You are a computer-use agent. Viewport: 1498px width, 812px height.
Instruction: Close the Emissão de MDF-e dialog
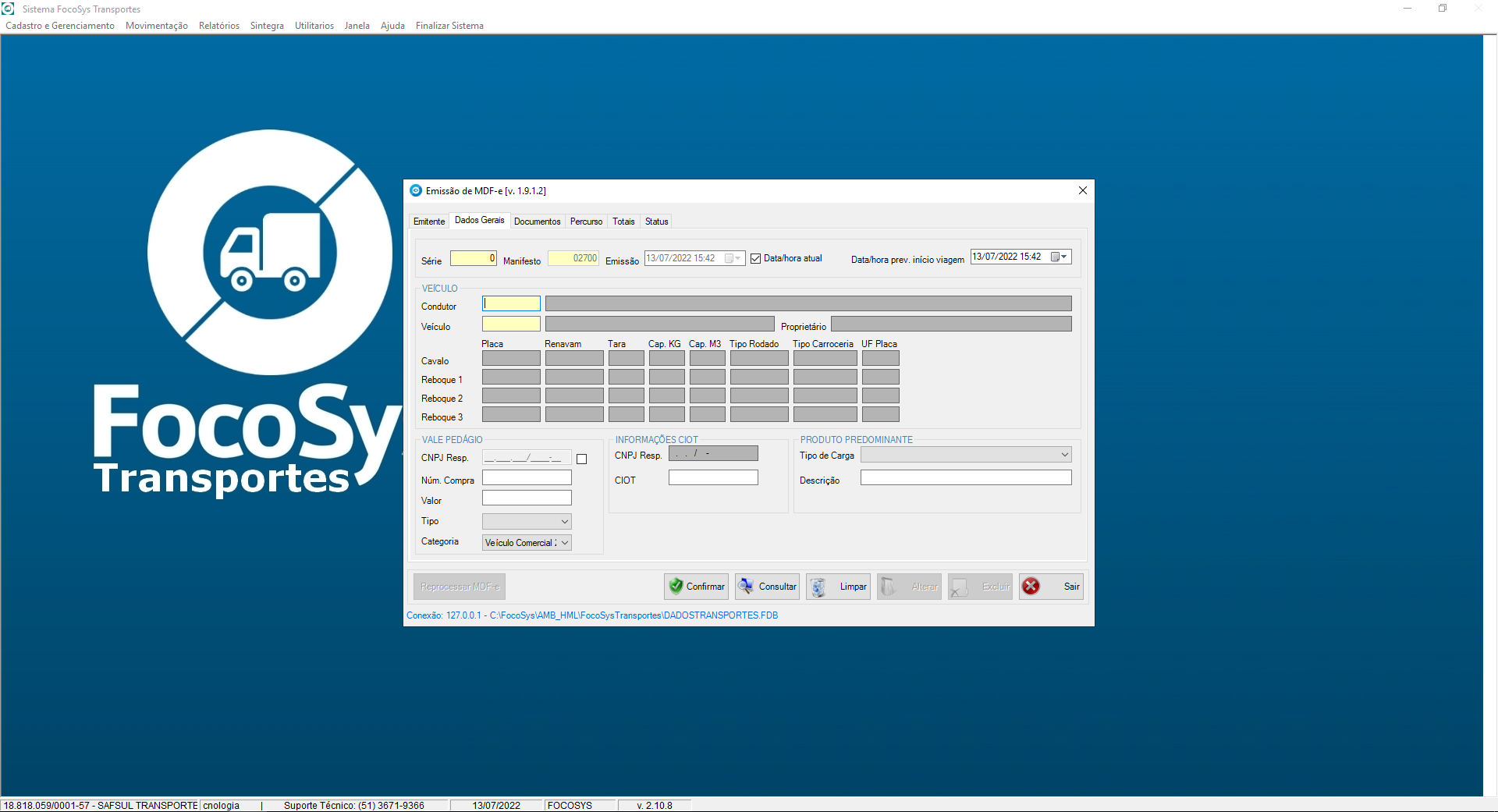[x=1083, y=190]
